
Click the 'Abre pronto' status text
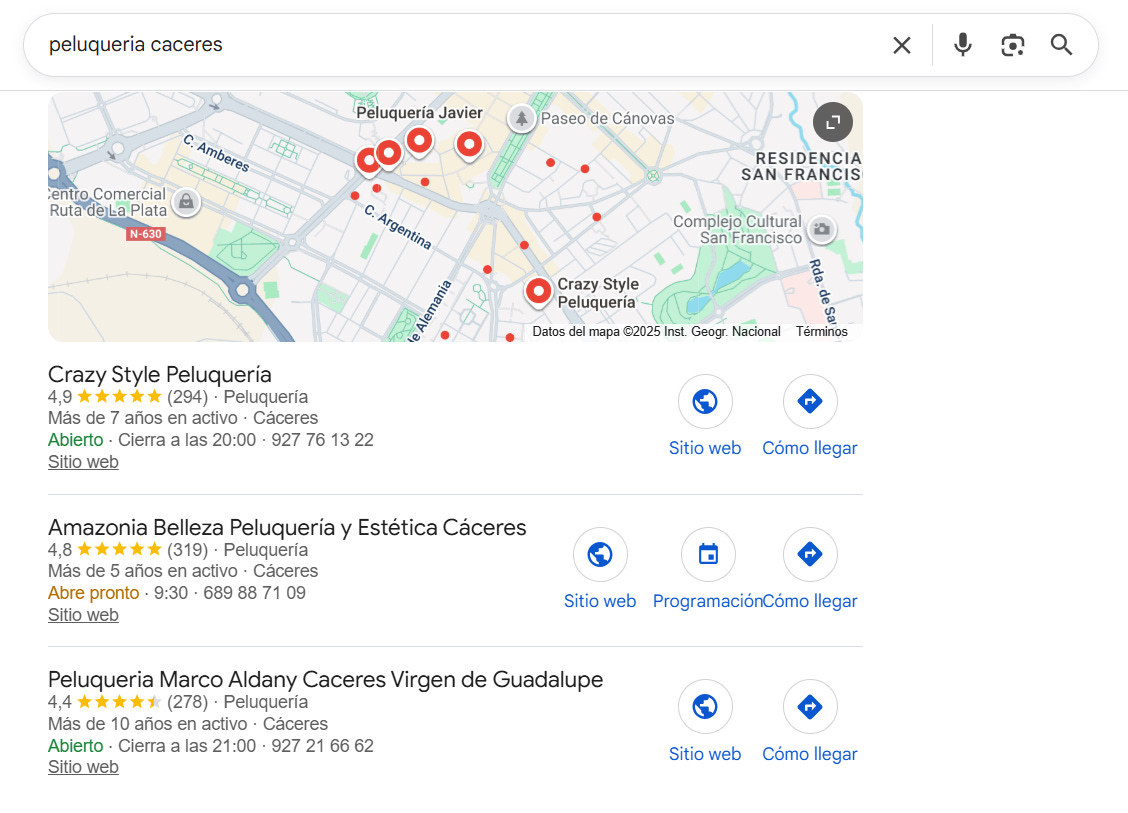pyautogui.click(x=94, y=593)
